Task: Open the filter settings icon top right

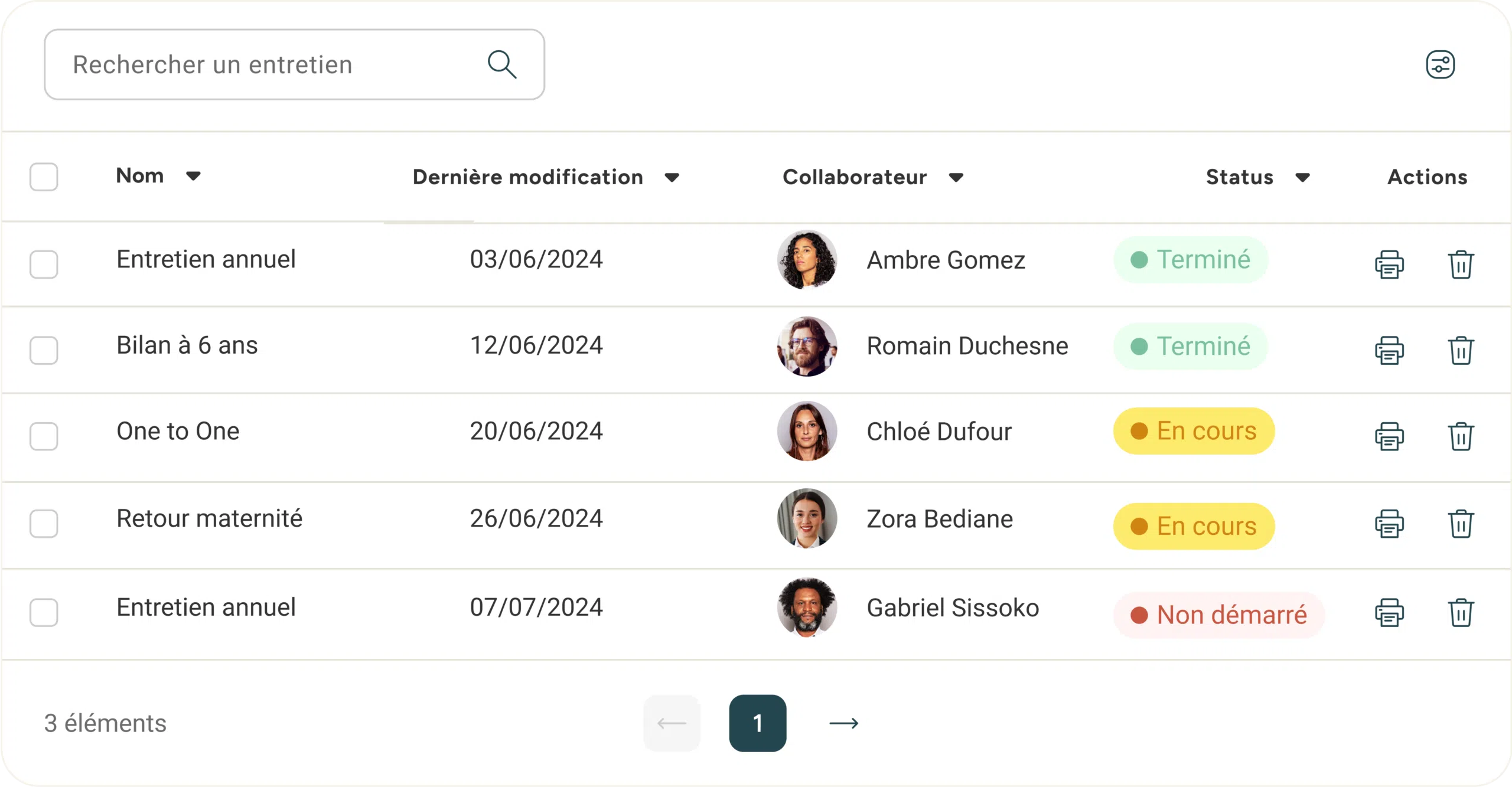Action: pyautogui.click(x=1439, y=64)
